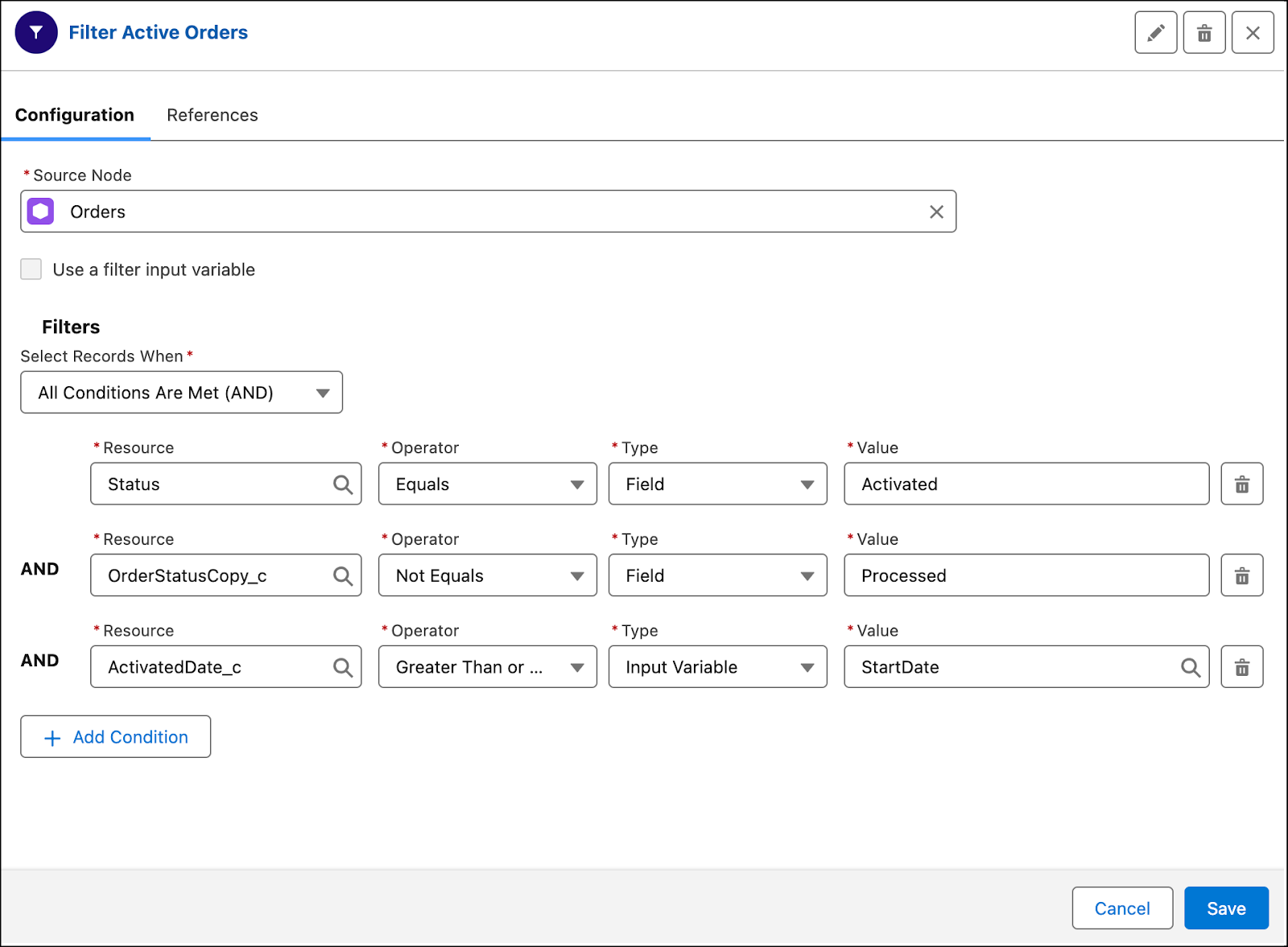Enable the Use a filter input variable checkbox
Image resolution: width=1288 pixels, height=947 pixels.
pos(31,270)
